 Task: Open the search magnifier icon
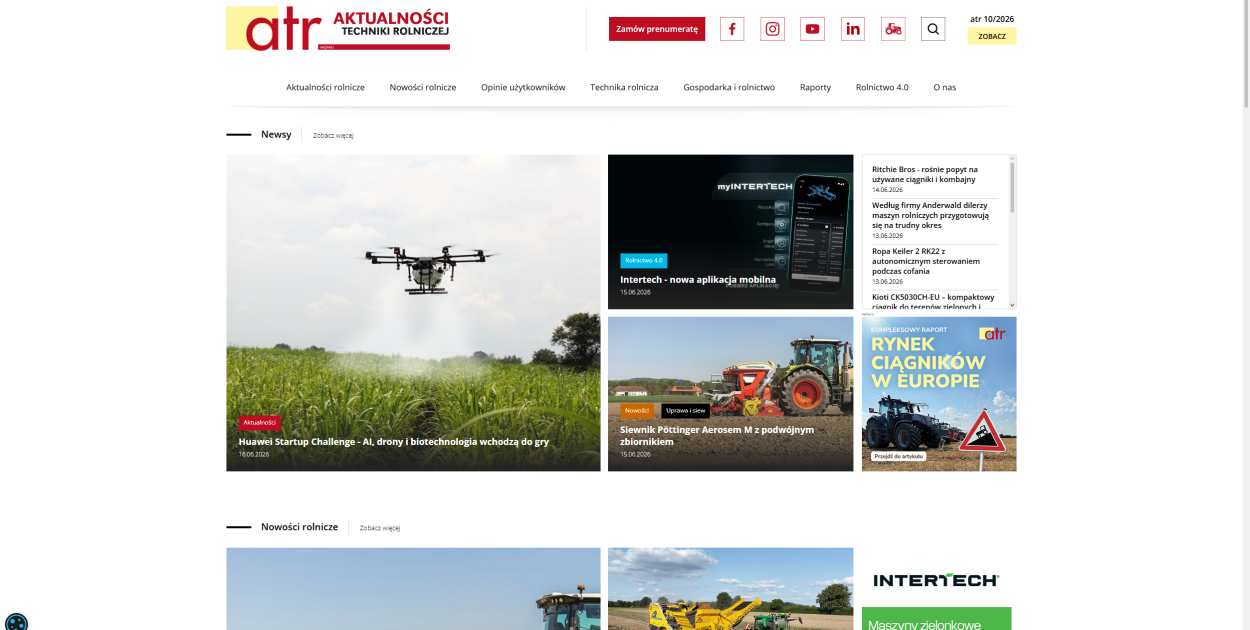pyautogui.click(x=933, y=29)
